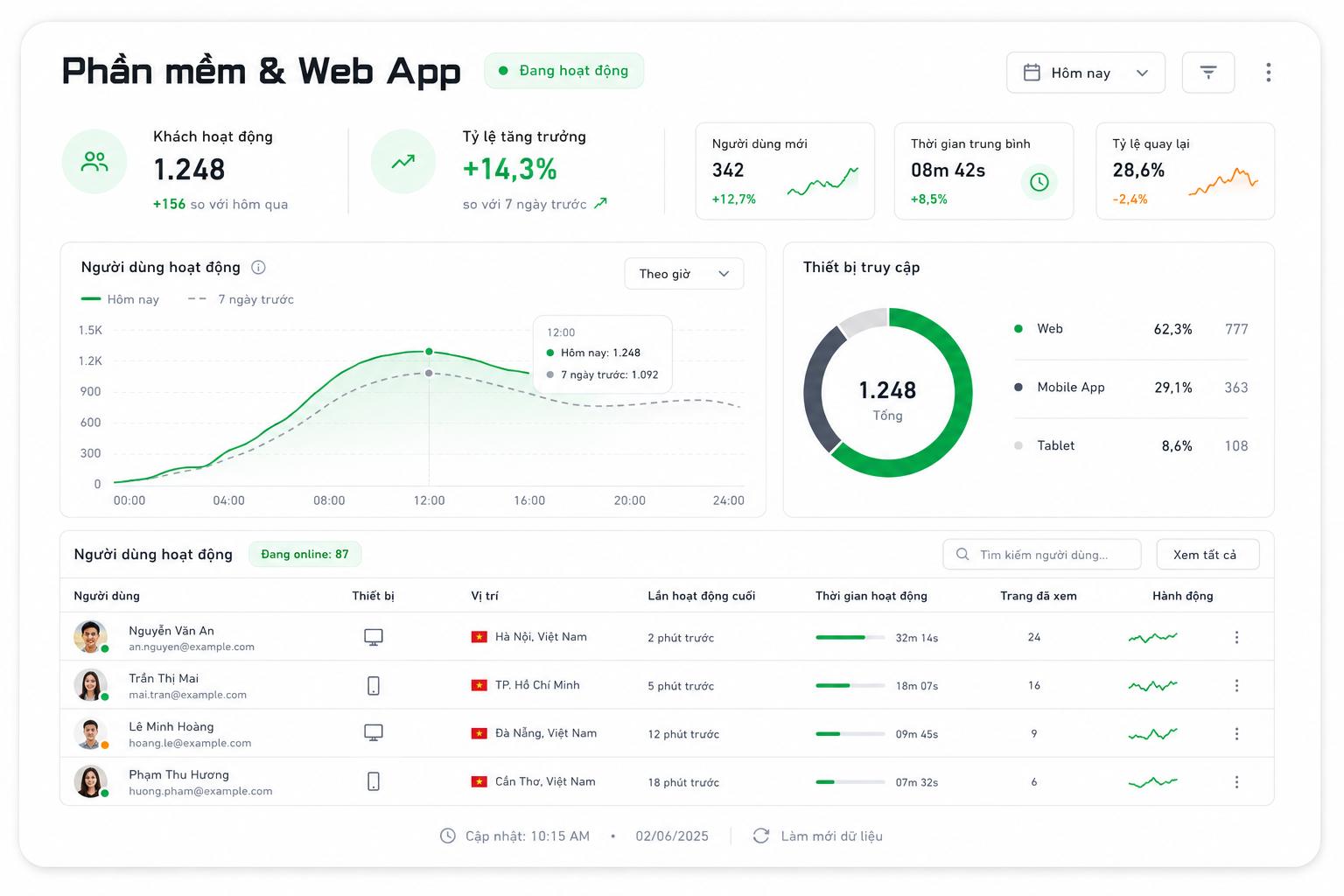Screen dimensions: 1344x896
Task: Click activity progress bar of 32m 14s
Action: [850, 638]
